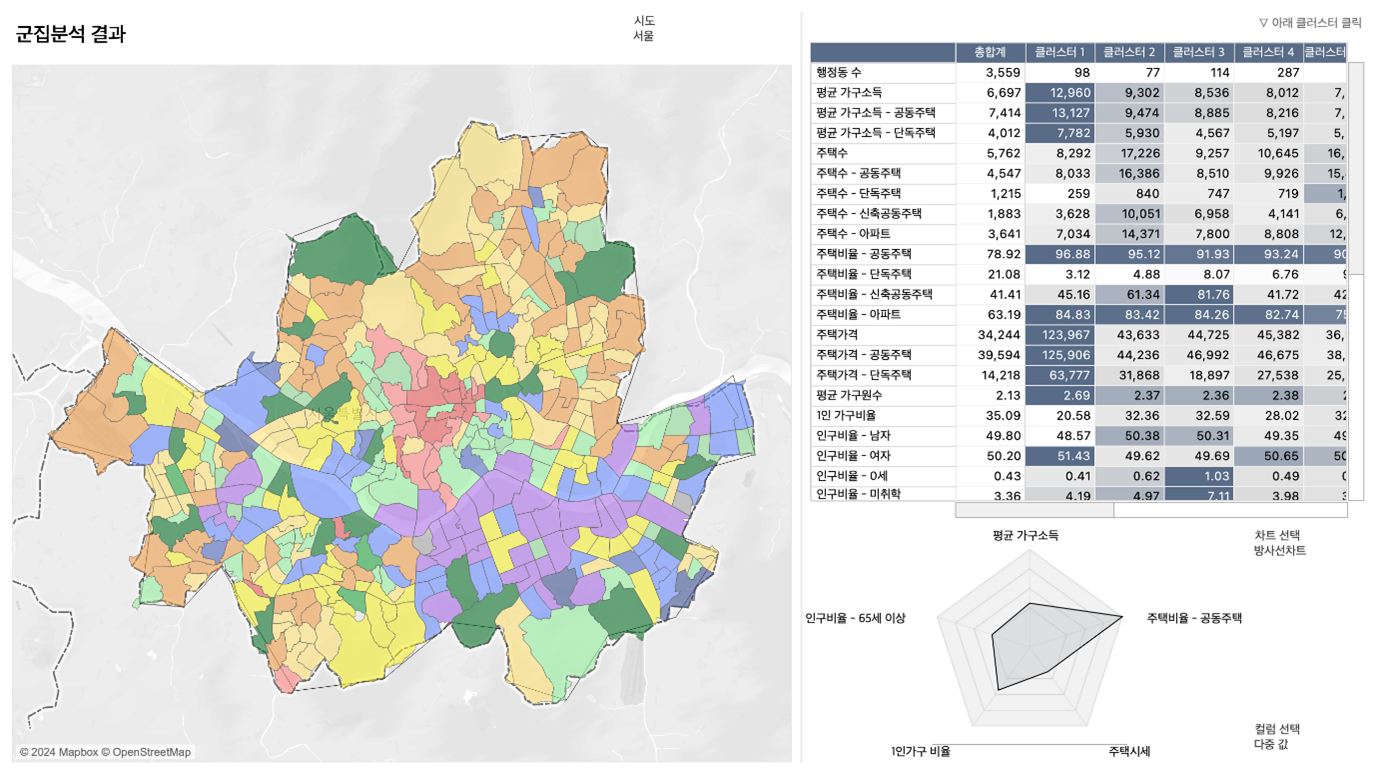Click the 13,127 cell in the table
Viewport: 1377px width, 775px height.
click(x=1059, y=113)
